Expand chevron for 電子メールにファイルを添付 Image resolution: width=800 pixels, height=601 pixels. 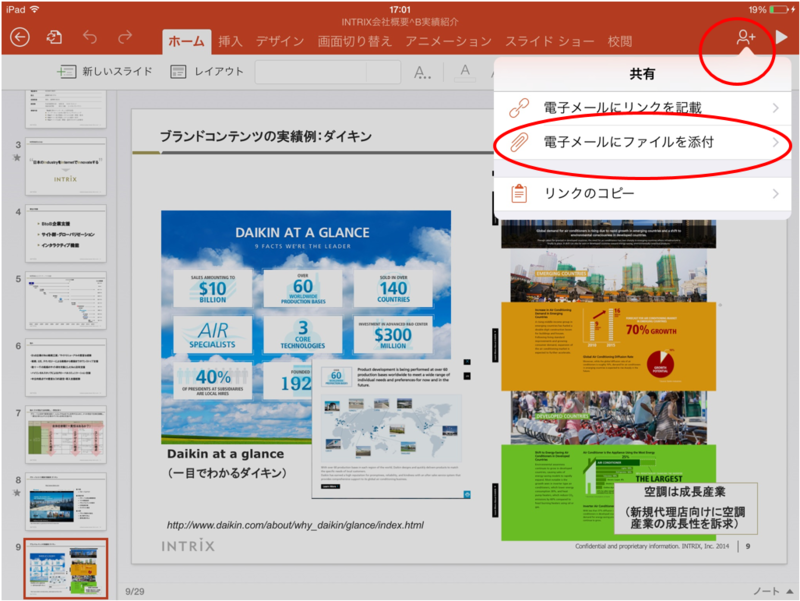[x=776, y=142]
